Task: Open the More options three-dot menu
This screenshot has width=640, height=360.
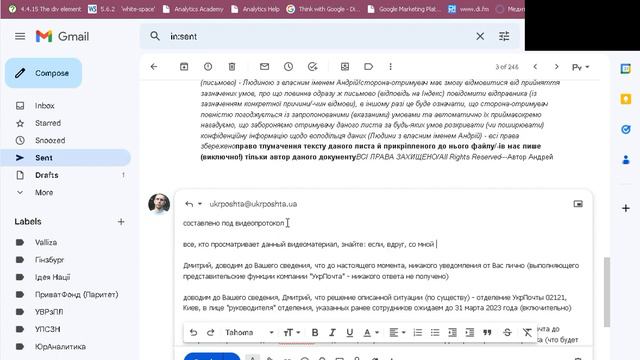Action: 391,67
